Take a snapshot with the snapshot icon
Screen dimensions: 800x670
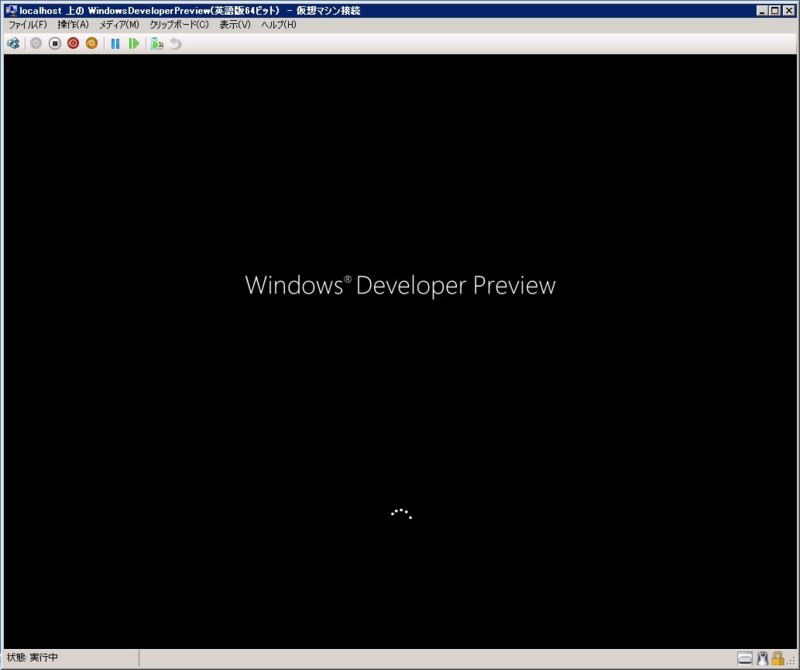click(157, 43)
